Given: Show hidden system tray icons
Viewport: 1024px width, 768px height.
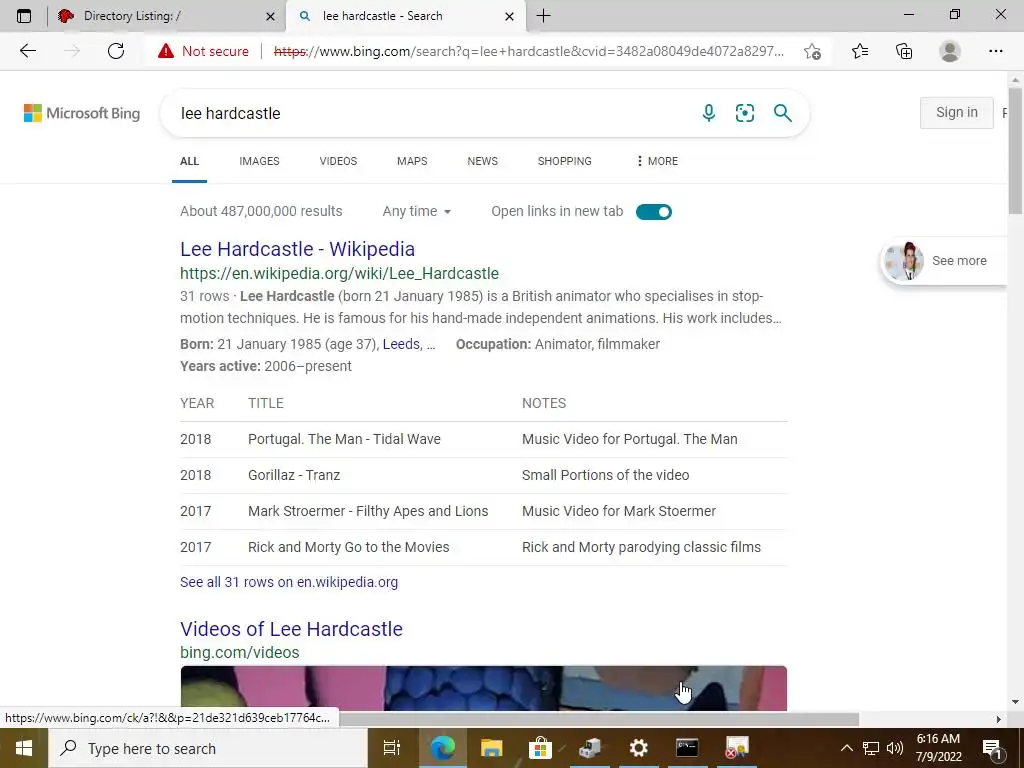Looking at the screenshot, I should click(x=846, y=748).
